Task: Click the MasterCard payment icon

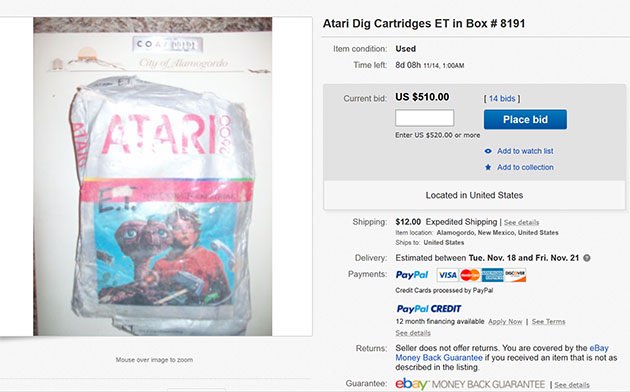Action: (x=470, y=275)
